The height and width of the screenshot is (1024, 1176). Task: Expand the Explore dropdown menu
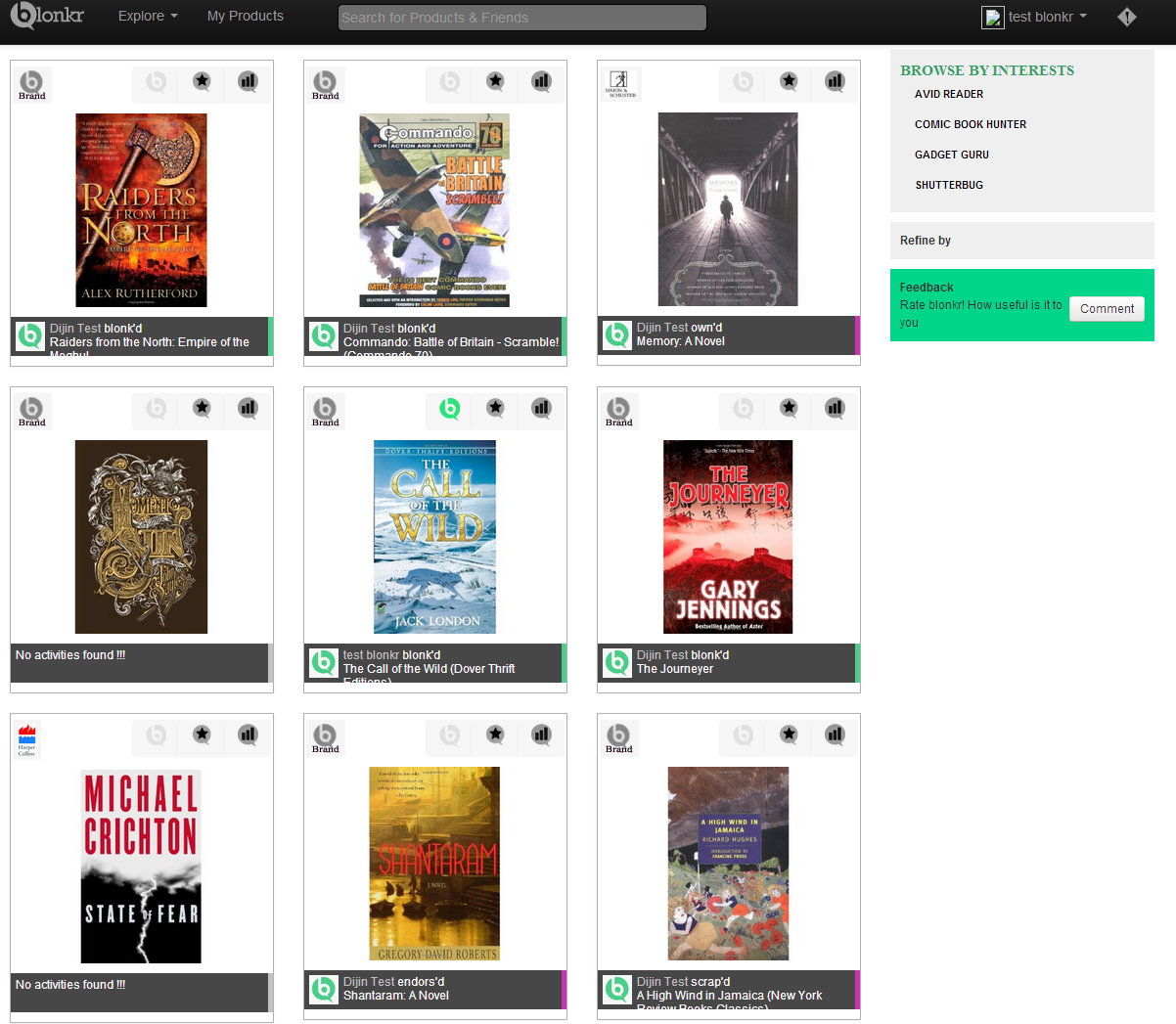coord(148,16)
